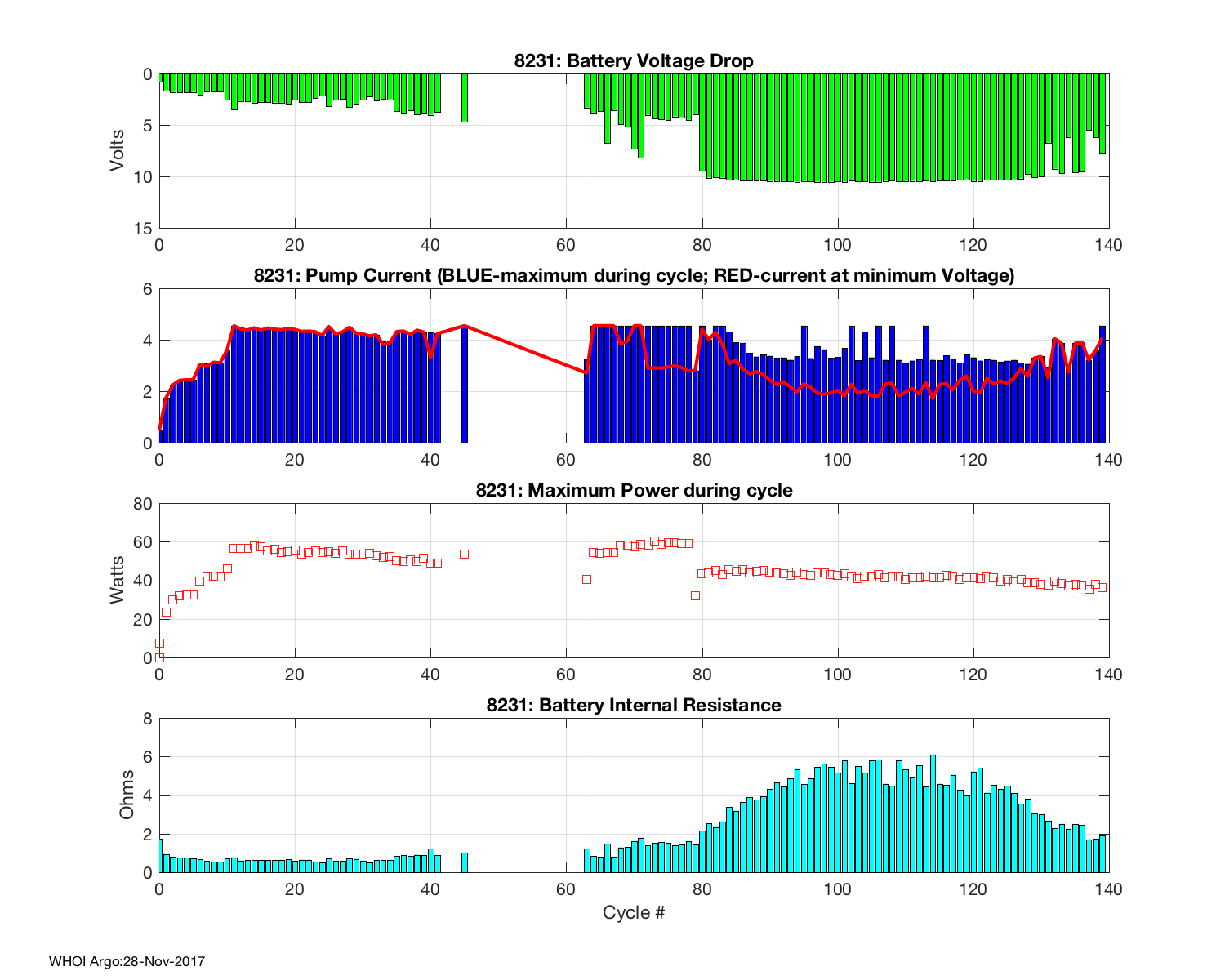Click the Cycle # x-axis label

(634, 913)
